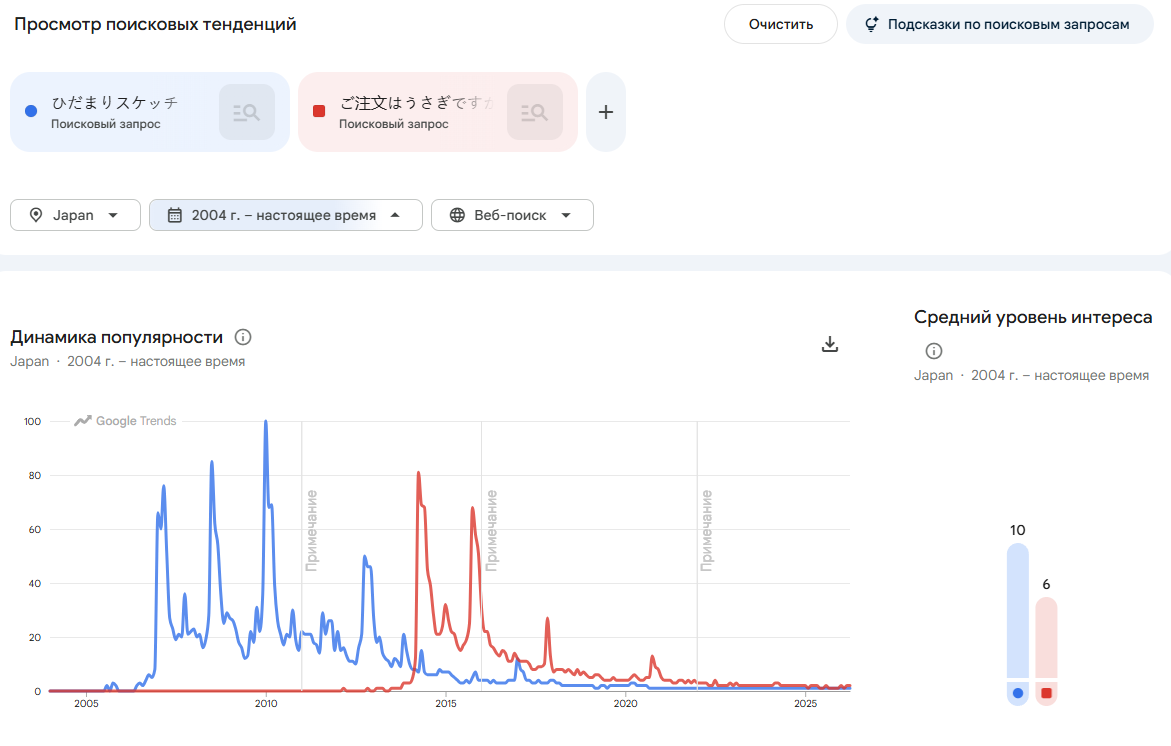Show info about Динамика популярности

[243, 337]
